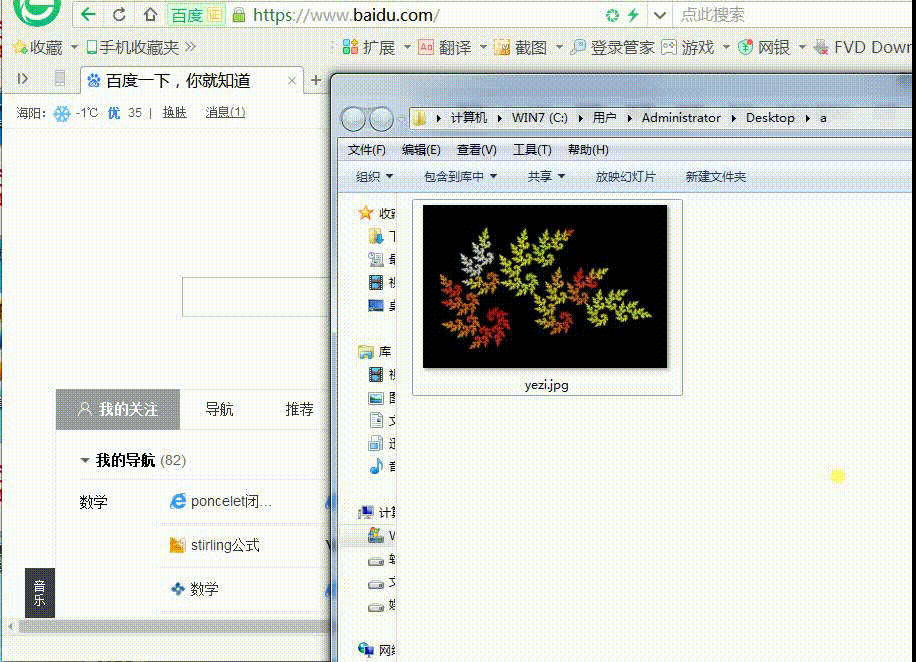
Task: Open the 收藏 favorites button
Action: 38,47
